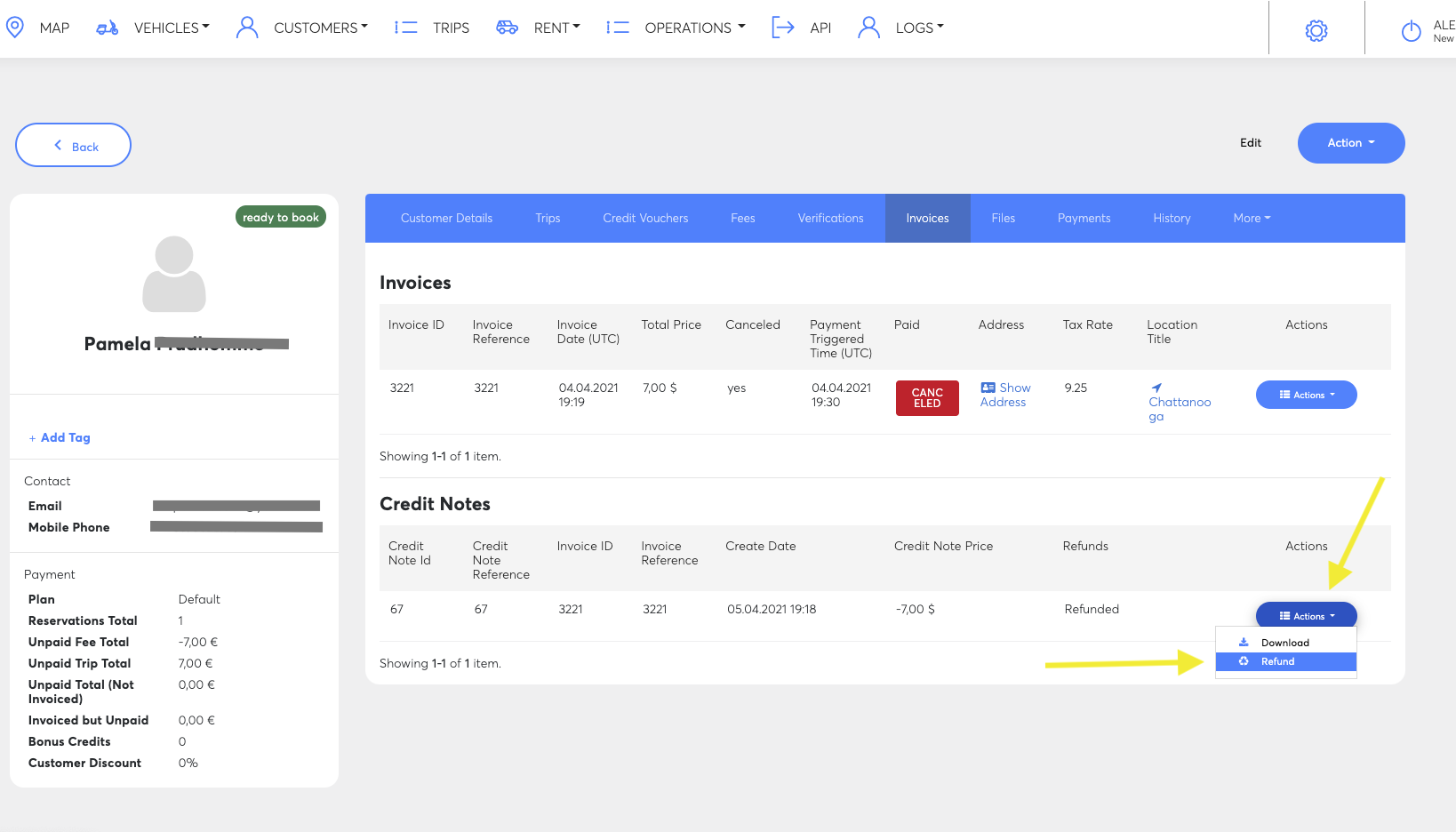Click the Map pin icon
Image resolution: width=1456 pixels, height=832 pixels.
14,28
